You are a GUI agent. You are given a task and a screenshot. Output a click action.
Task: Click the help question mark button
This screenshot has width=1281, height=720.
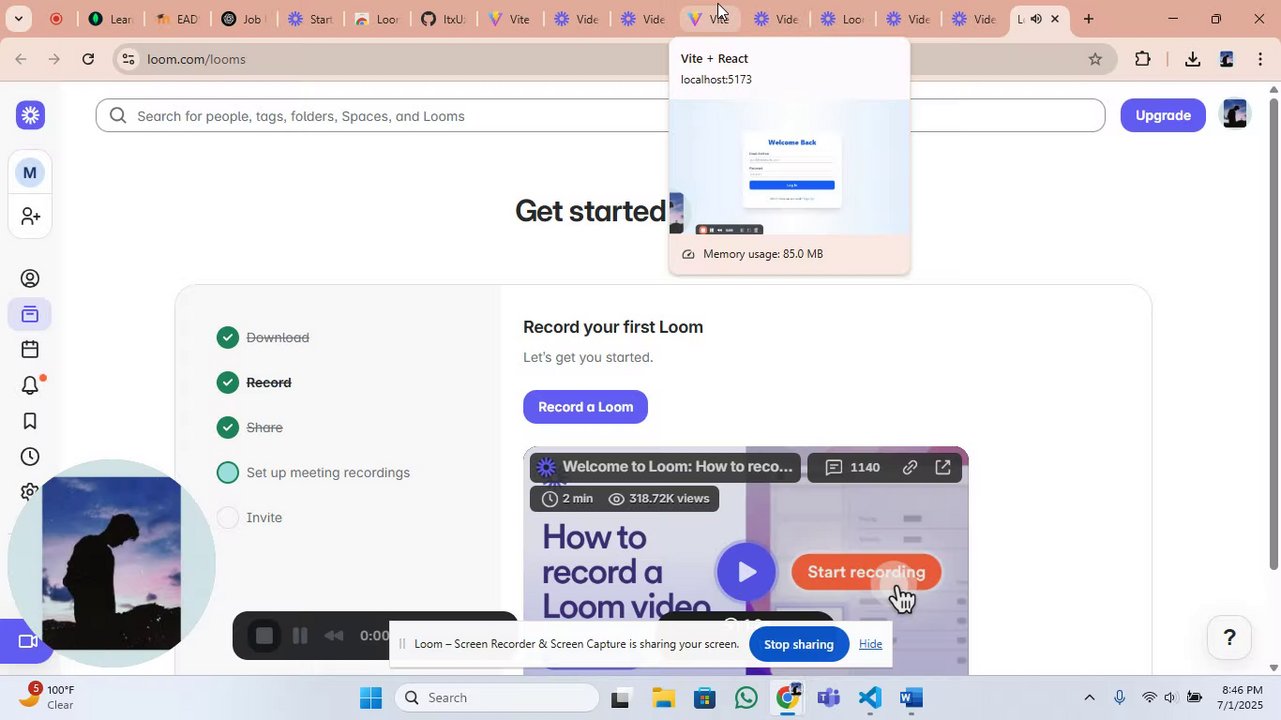[x=1230, y=637]
